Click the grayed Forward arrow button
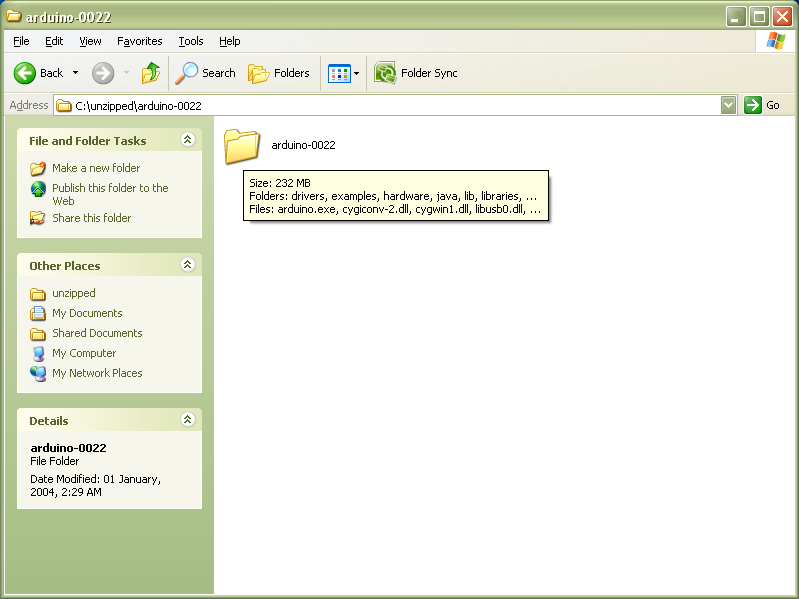 103,73
